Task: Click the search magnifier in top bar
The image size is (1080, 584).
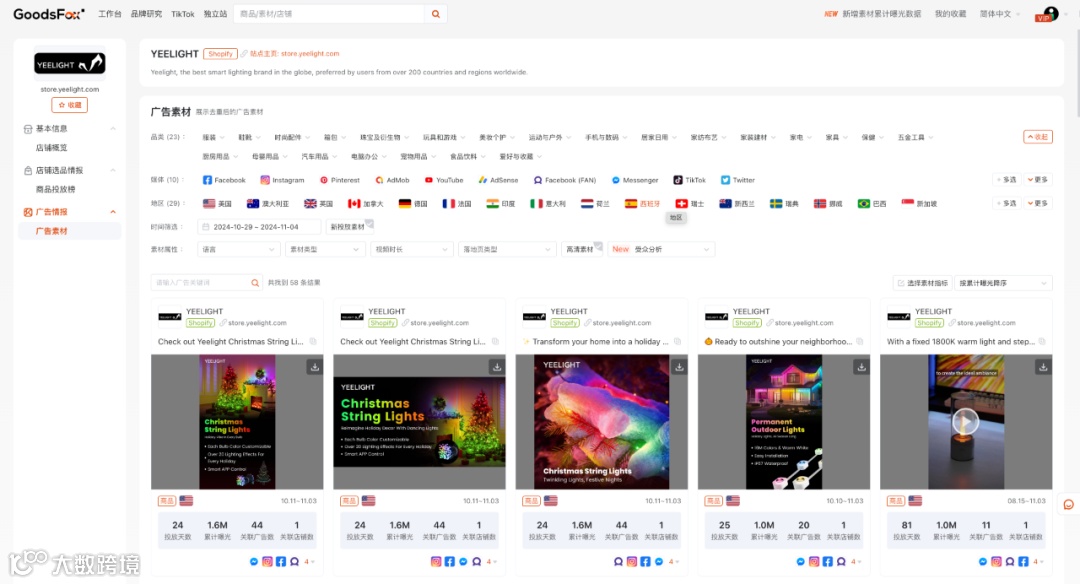Action: 435,14
